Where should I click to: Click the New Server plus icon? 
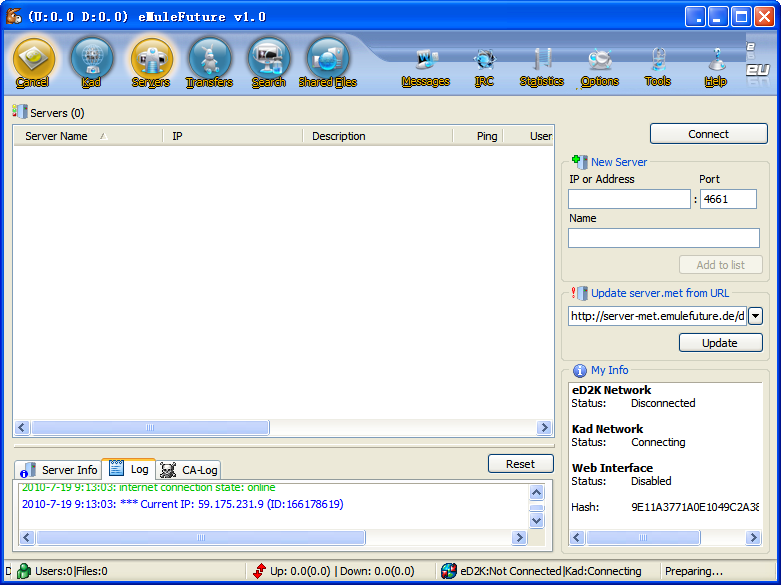579,161
